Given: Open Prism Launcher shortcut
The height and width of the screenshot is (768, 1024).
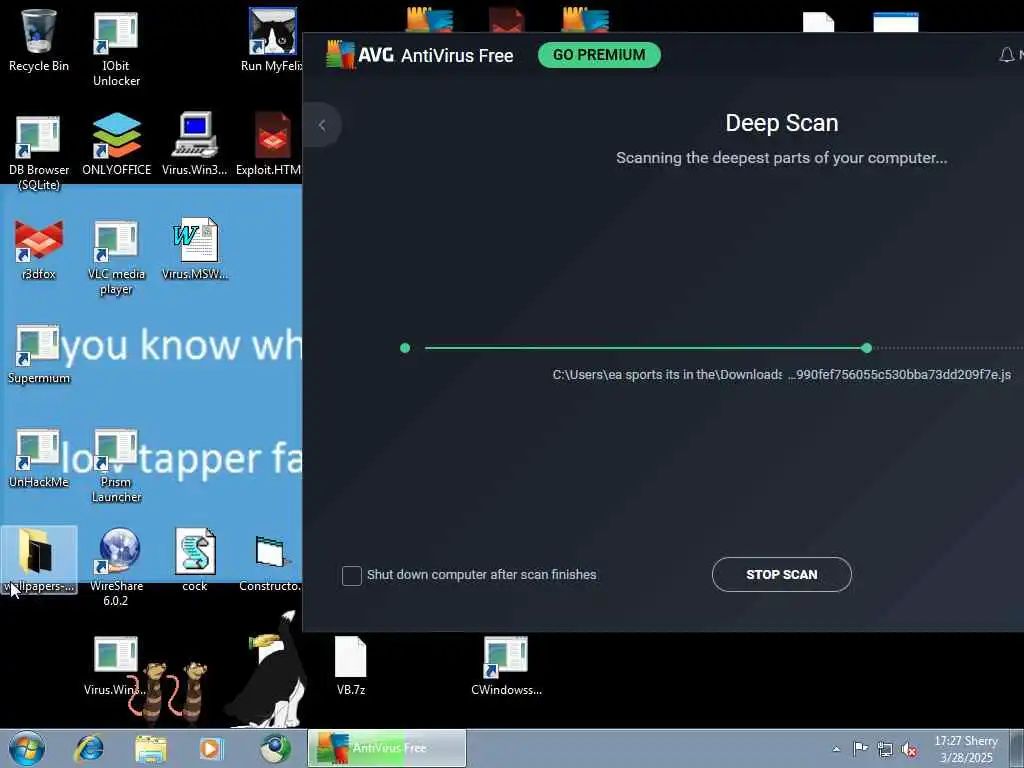Looking at the screenshot, I should tap(116, 464).
